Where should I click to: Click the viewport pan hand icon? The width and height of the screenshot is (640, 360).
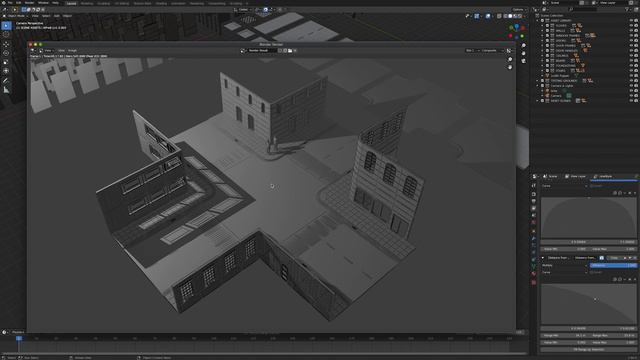[524, 53]
